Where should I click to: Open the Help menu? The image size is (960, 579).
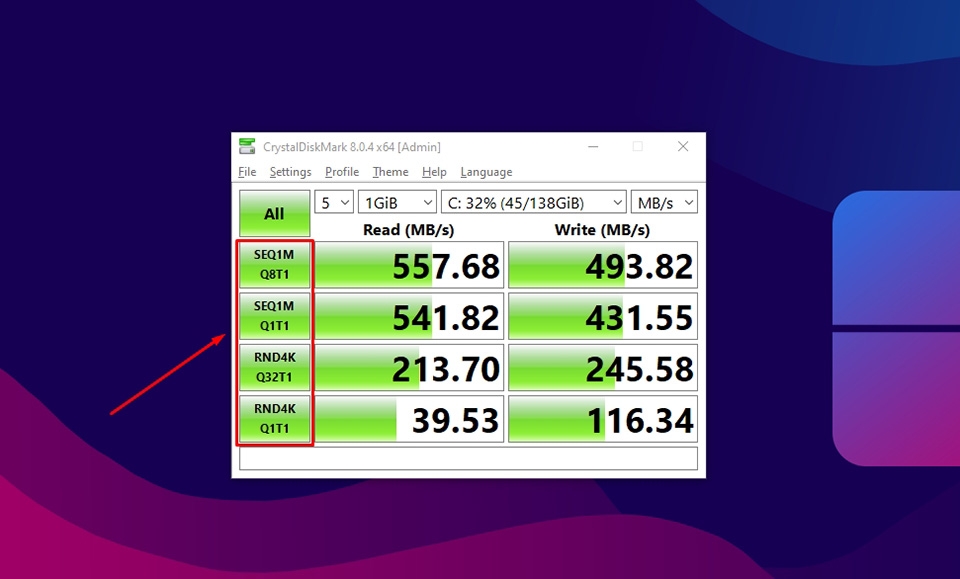pyautogui.click(x=434, y=172)
